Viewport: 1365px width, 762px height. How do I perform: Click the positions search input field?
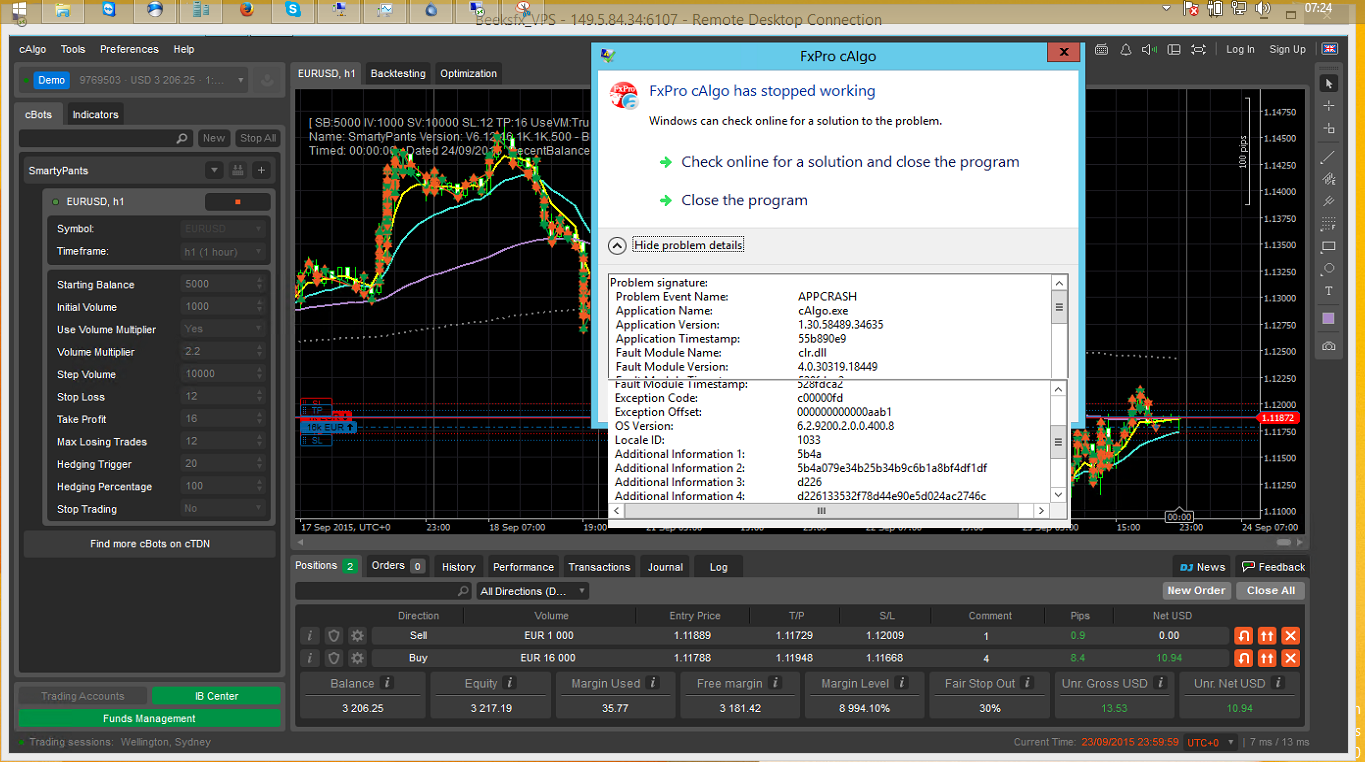[x=383, y=591]
